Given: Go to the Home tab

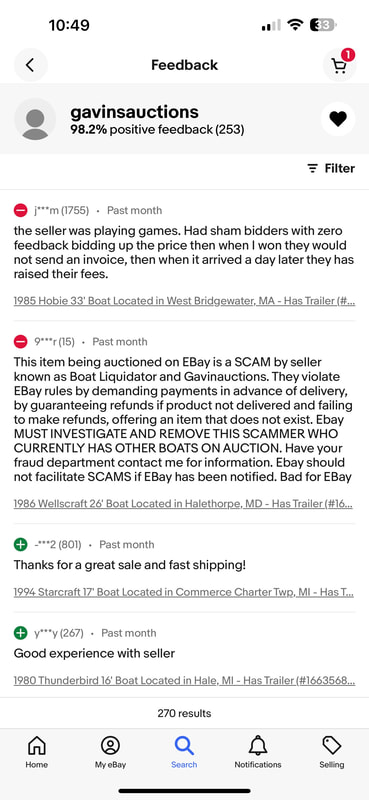Looking at the screenshot, I should point(37,752).
